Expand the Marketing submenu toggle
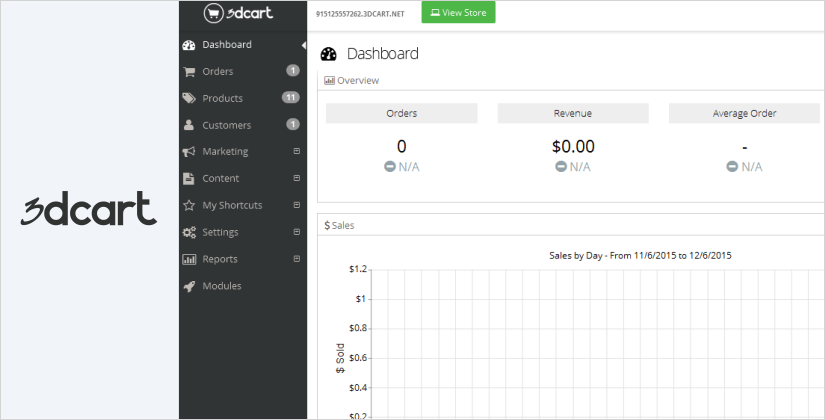Screen dimensions: 825x420 296,152
